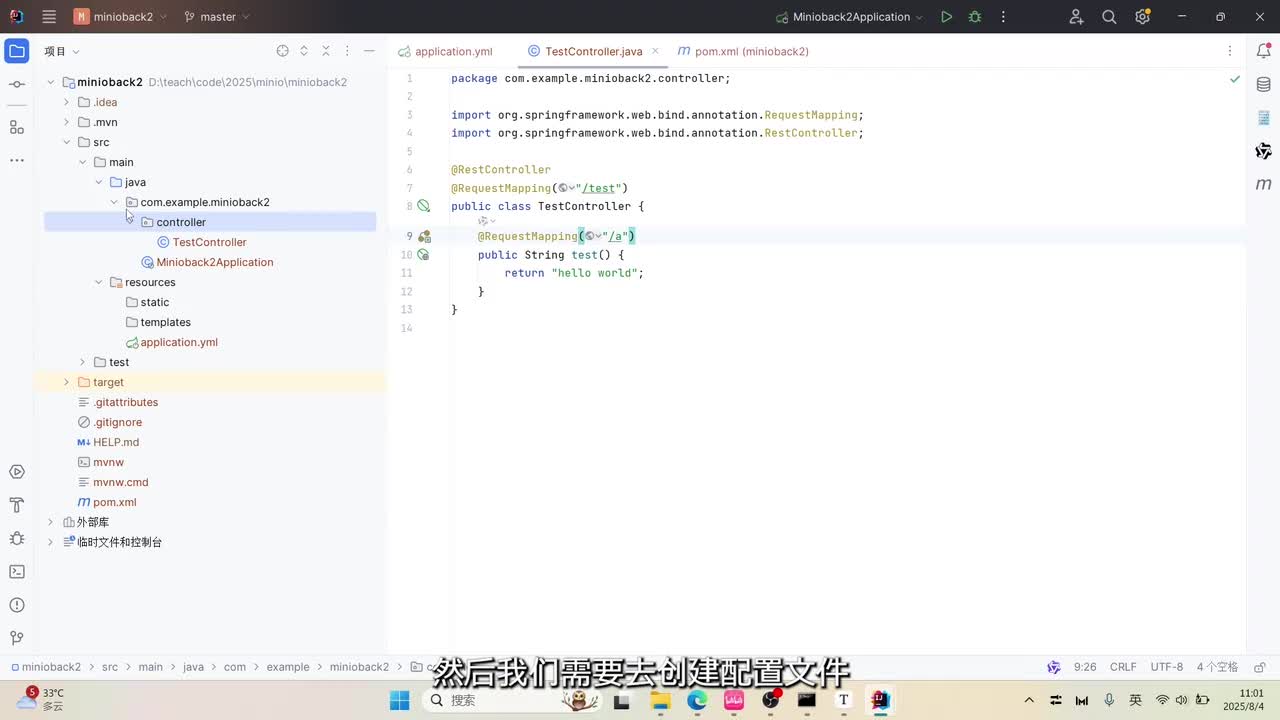This screenshot has height=720, width=1280.
Task: Expand the target folder
Action: pos(67,382)
